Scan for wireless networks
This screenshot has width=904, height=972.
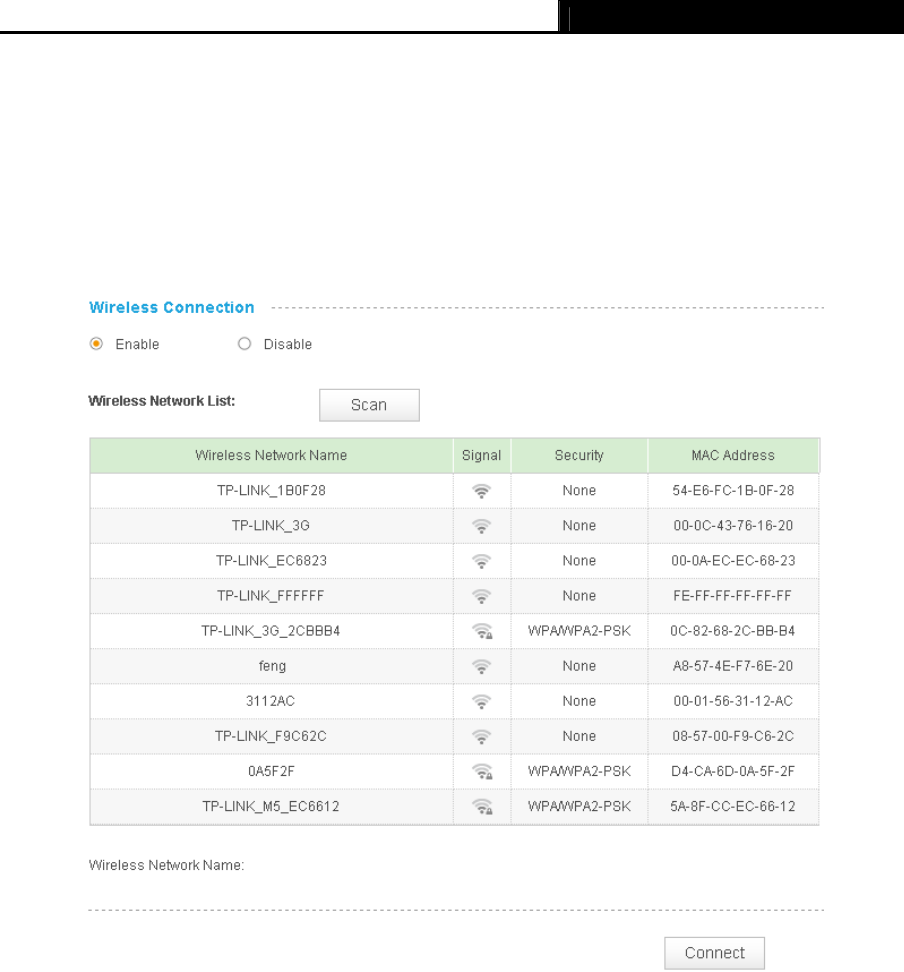369,405
